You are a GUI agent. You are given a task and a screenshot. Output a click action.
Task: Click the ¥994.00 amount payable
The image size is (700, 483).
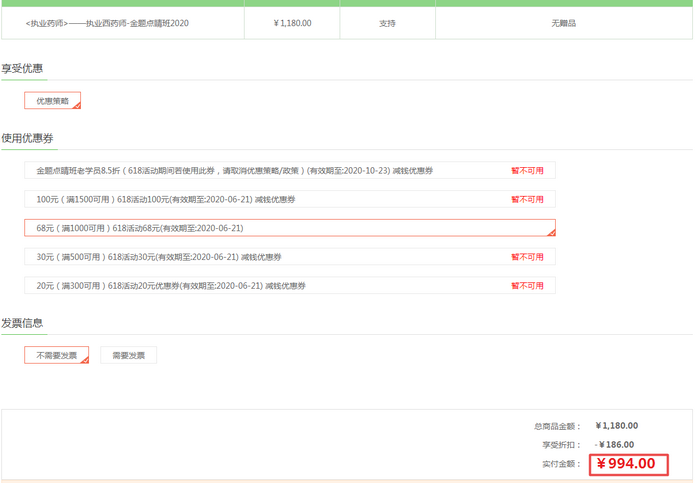tap(626, 464)
